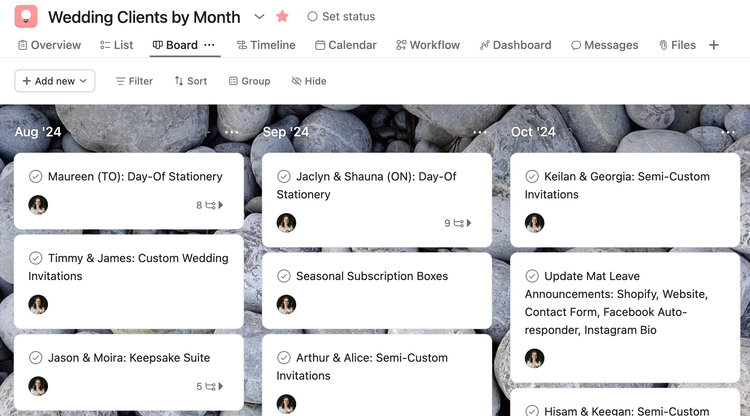Image resolution: width=750 pixels, height=416 pixels.
Task: Click the Aug '24 column title
Action: point(38,132)
